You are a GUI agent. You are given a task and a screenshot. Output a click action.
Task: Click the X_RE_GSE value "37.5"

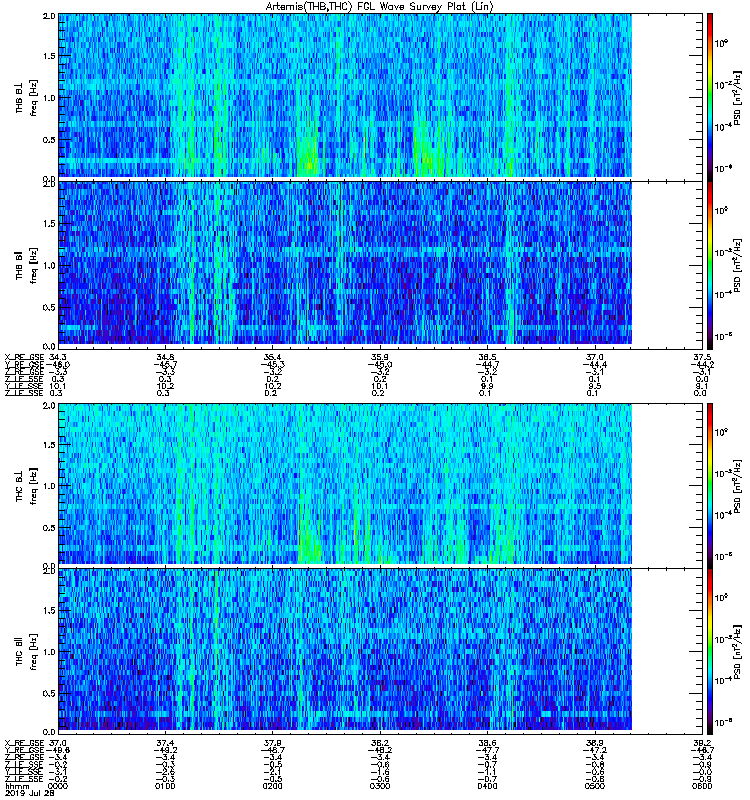click(702, 357)
